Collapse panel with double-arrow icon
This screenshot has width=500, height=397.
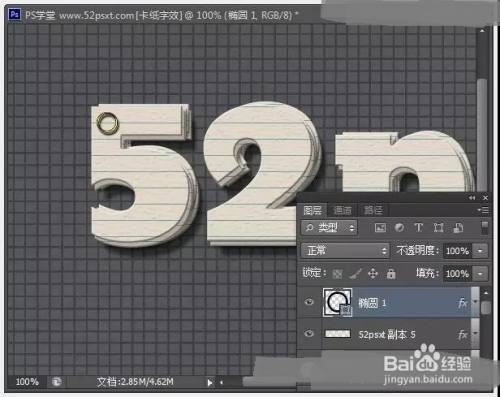[472, 198]
